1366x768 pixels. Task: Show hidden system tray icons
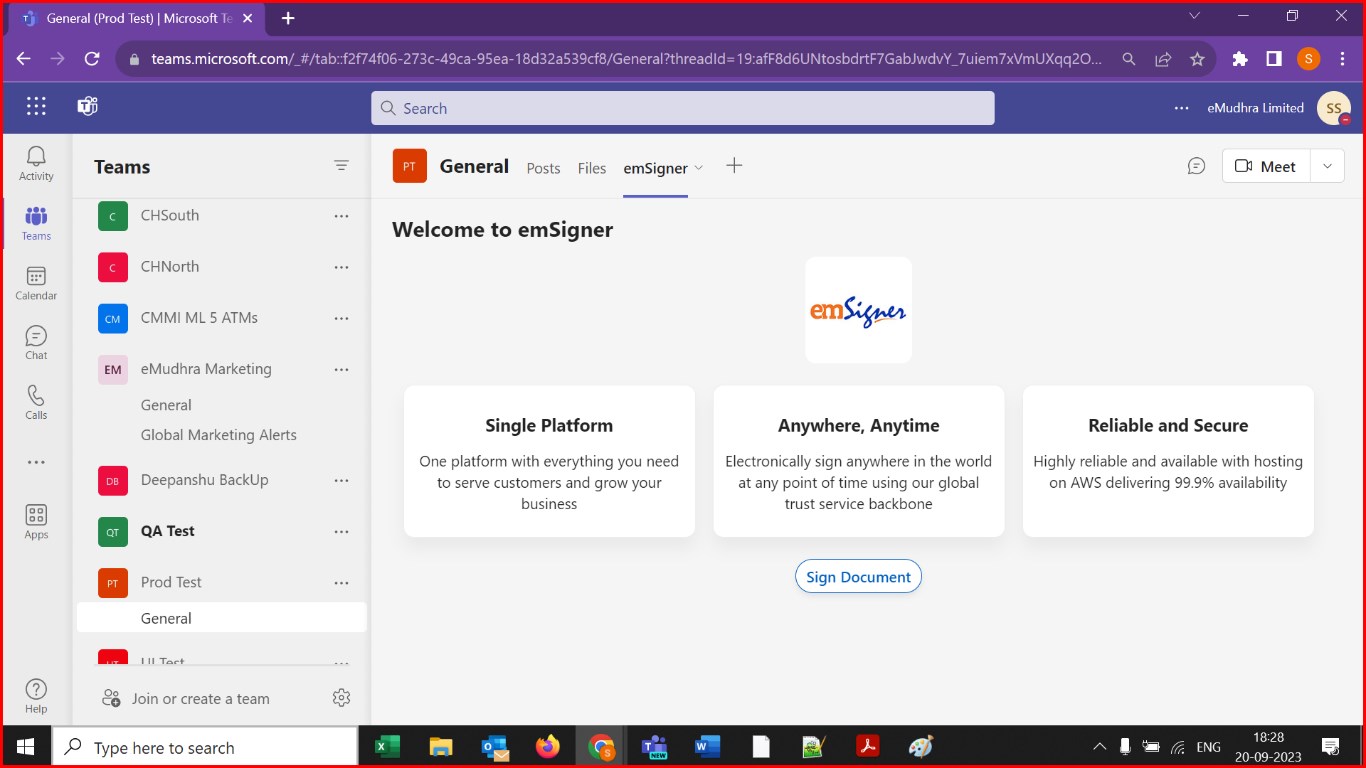(x=1099, y=747)
